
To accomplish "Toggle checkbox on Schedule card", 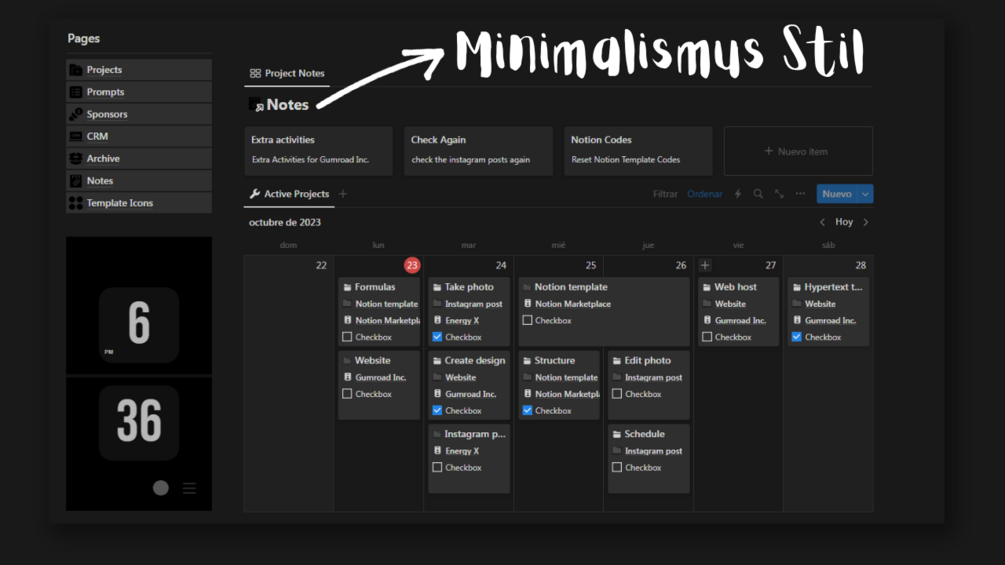I will [x=617, y=468].
